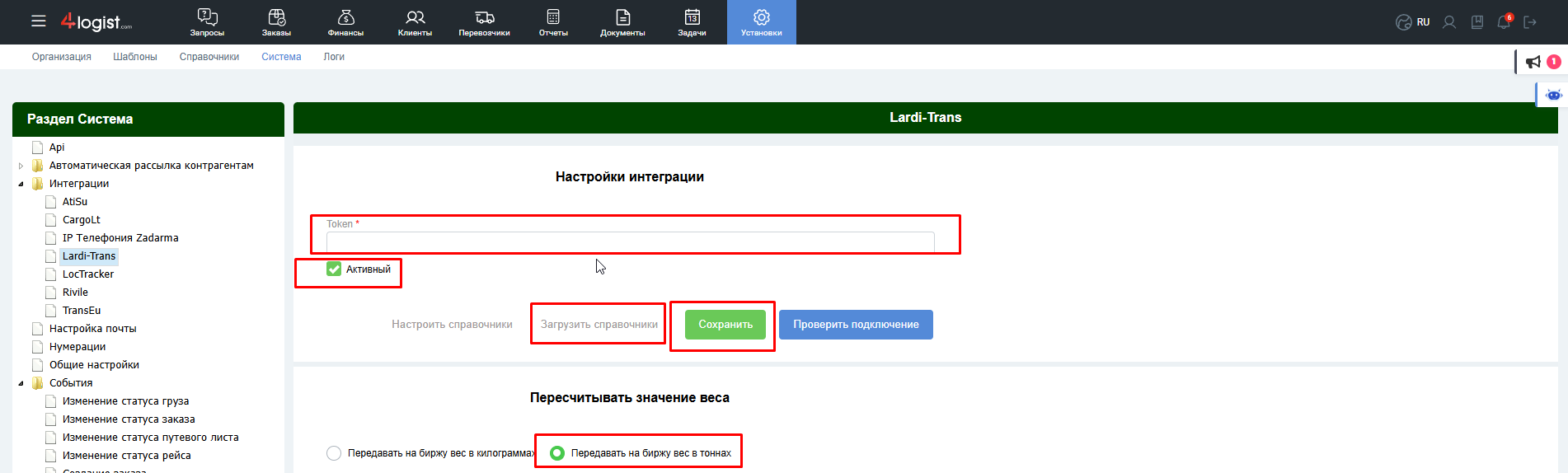
Task: Focus the Token input field
Action: pyautogui.click(x=630, y=242)
